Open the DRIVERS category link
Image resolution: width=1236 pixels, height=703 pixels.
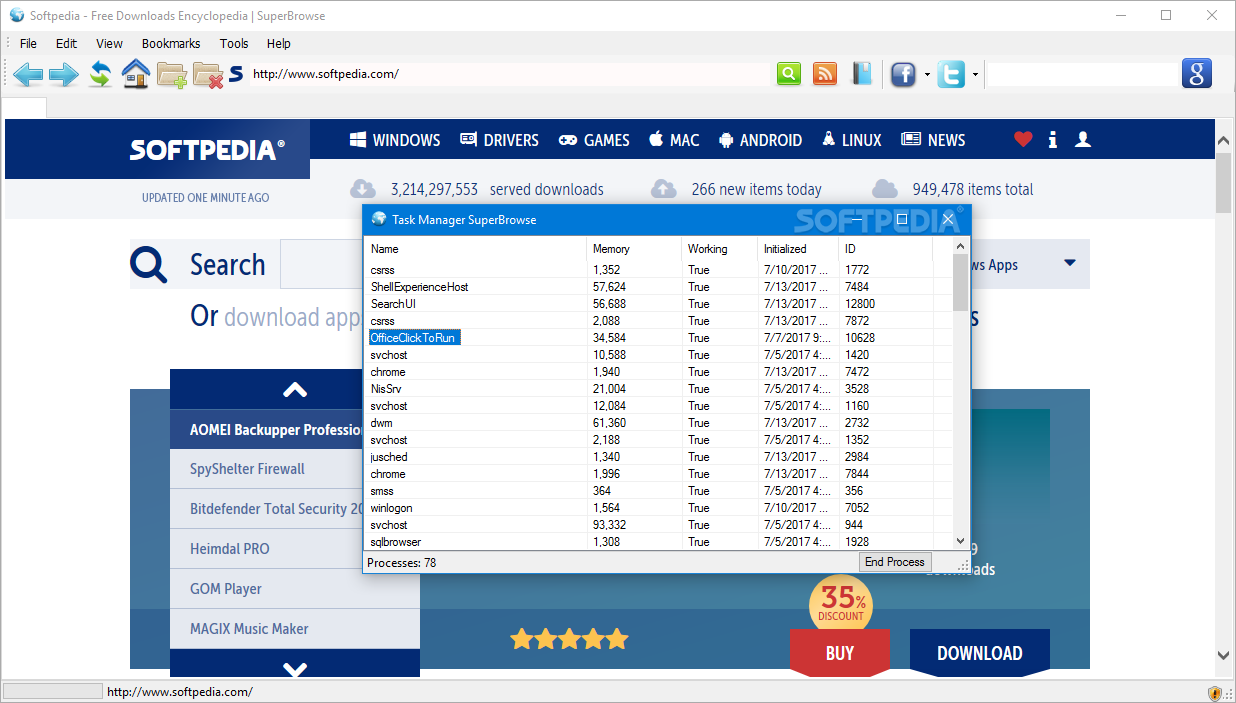(499, 140)
